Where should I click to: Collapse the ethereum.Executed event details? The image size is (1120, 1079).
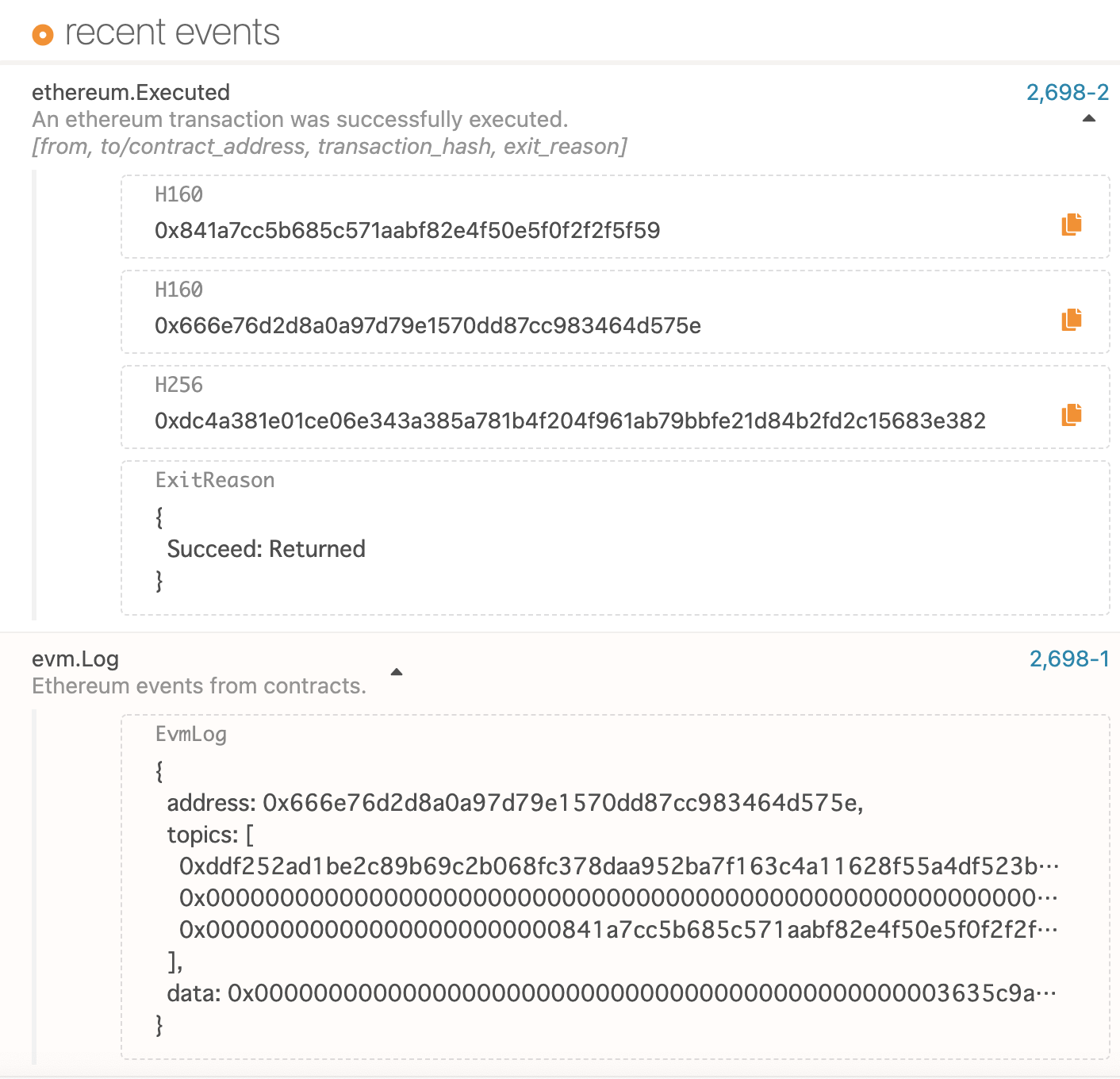(1088, 119)
